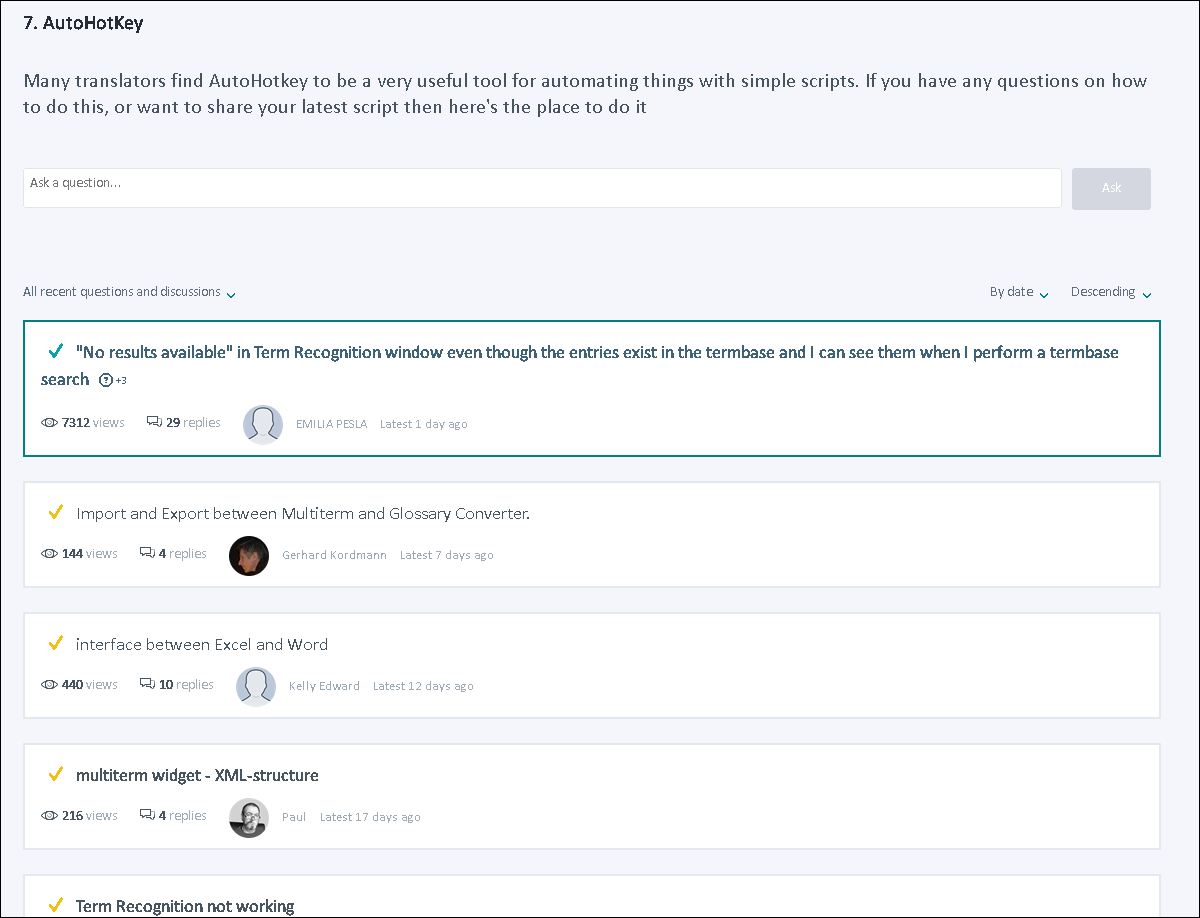Screen dimensions: 1200x918
Task: Open the "By date" sort dropdown
Action: 1018,291
